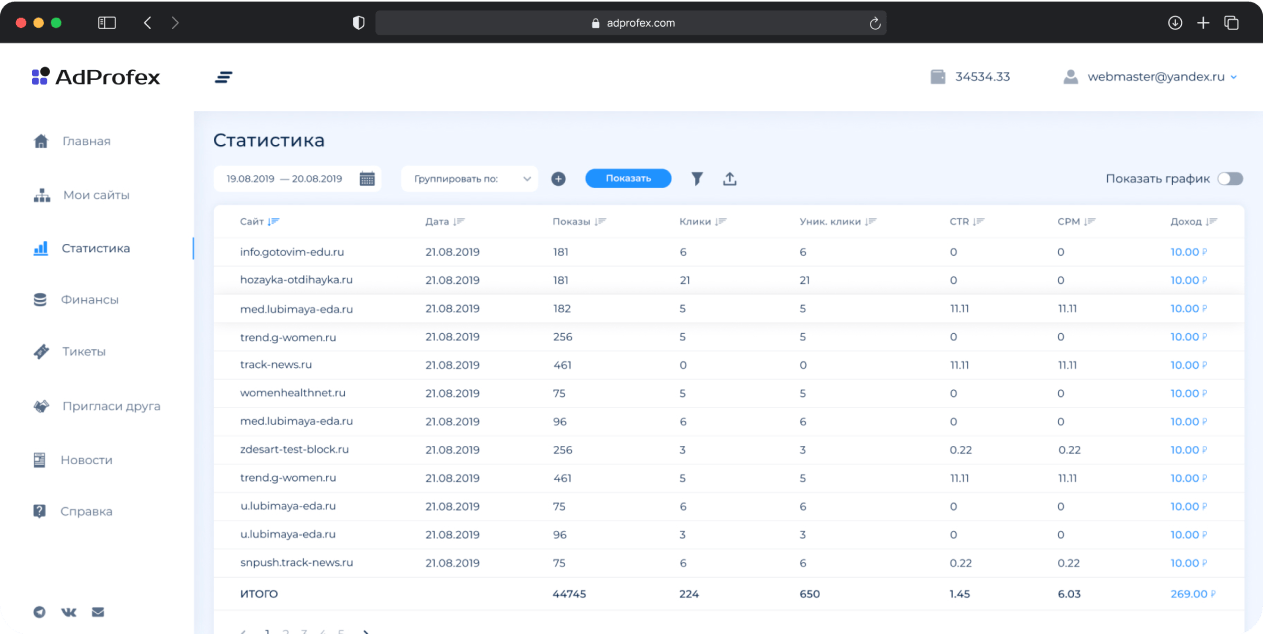Image resolution: width=1263 pixels, height=634 pixels.
Task: Click total income 269.00 ₽
Action: pos(1193,594)
